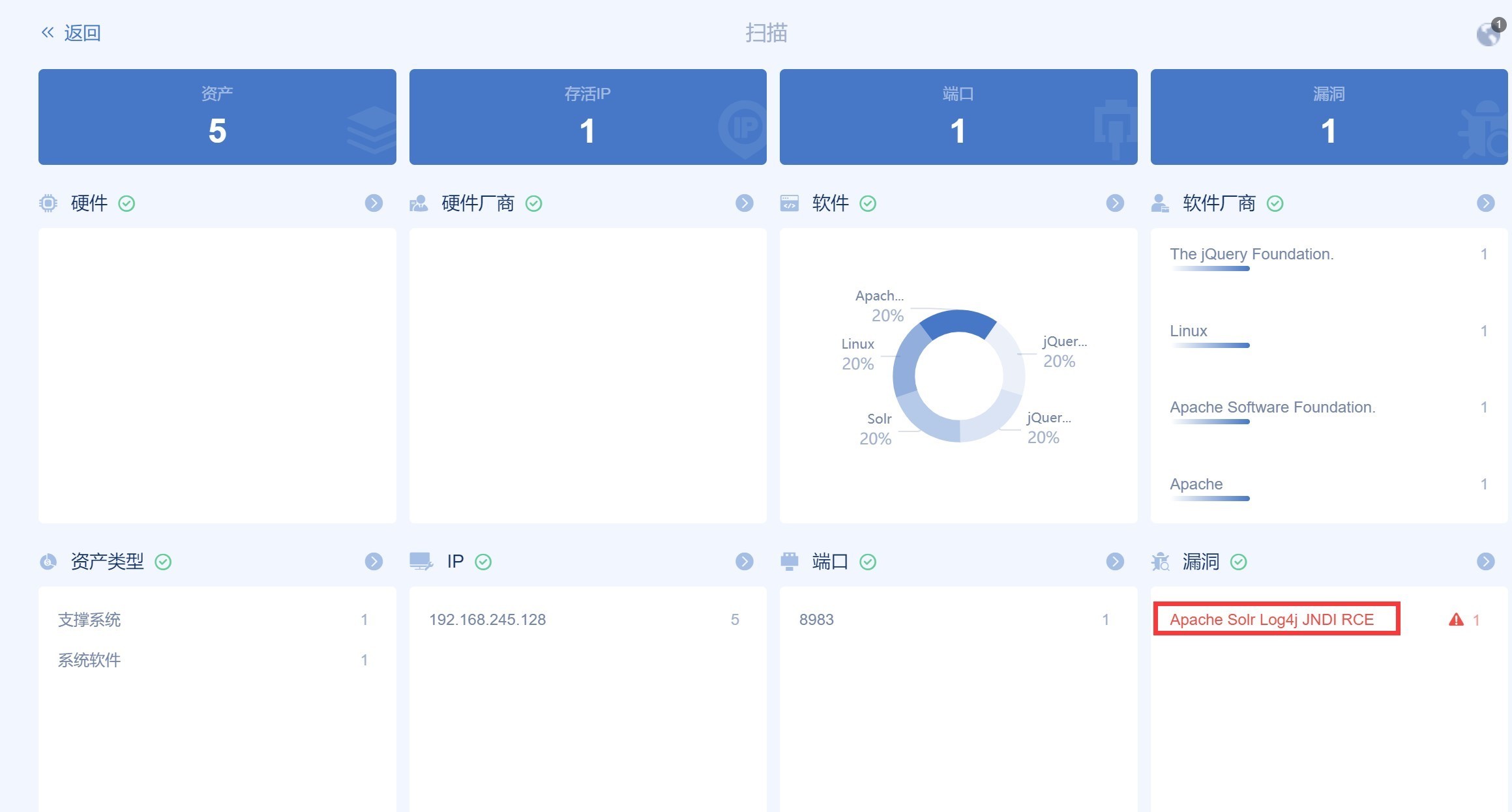This screenshot has width=1512, height=812.
Task: Click the software code-window icon
Action: 789,203
